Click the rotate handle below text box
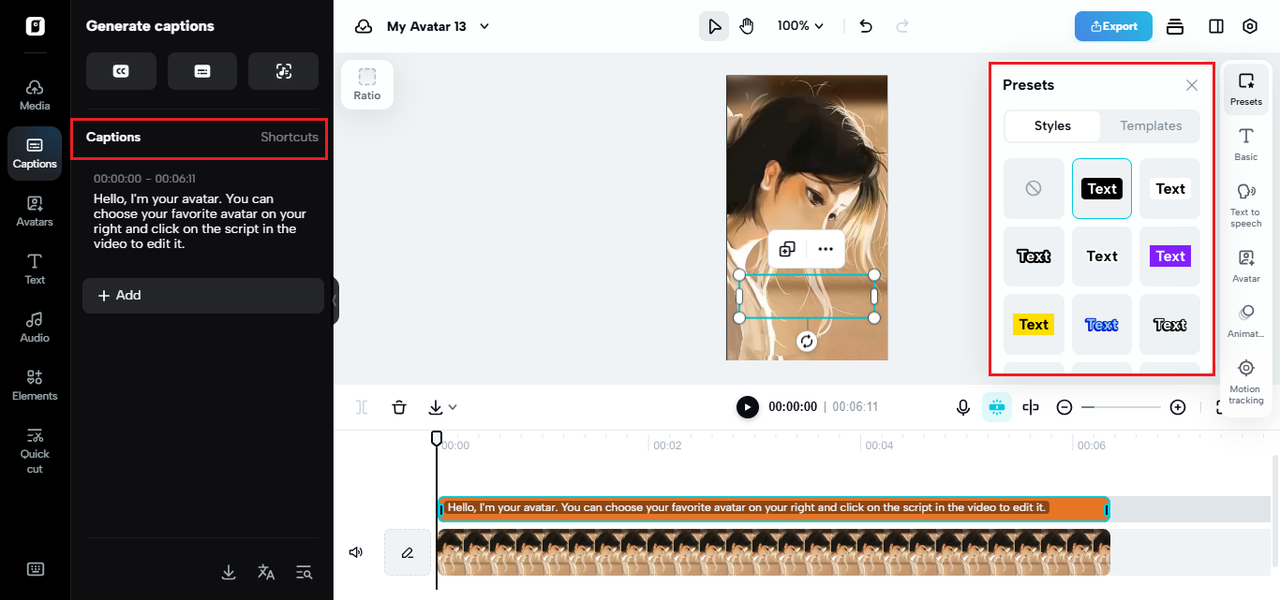This screenshot has width=1280, height=600. [807, 342]
